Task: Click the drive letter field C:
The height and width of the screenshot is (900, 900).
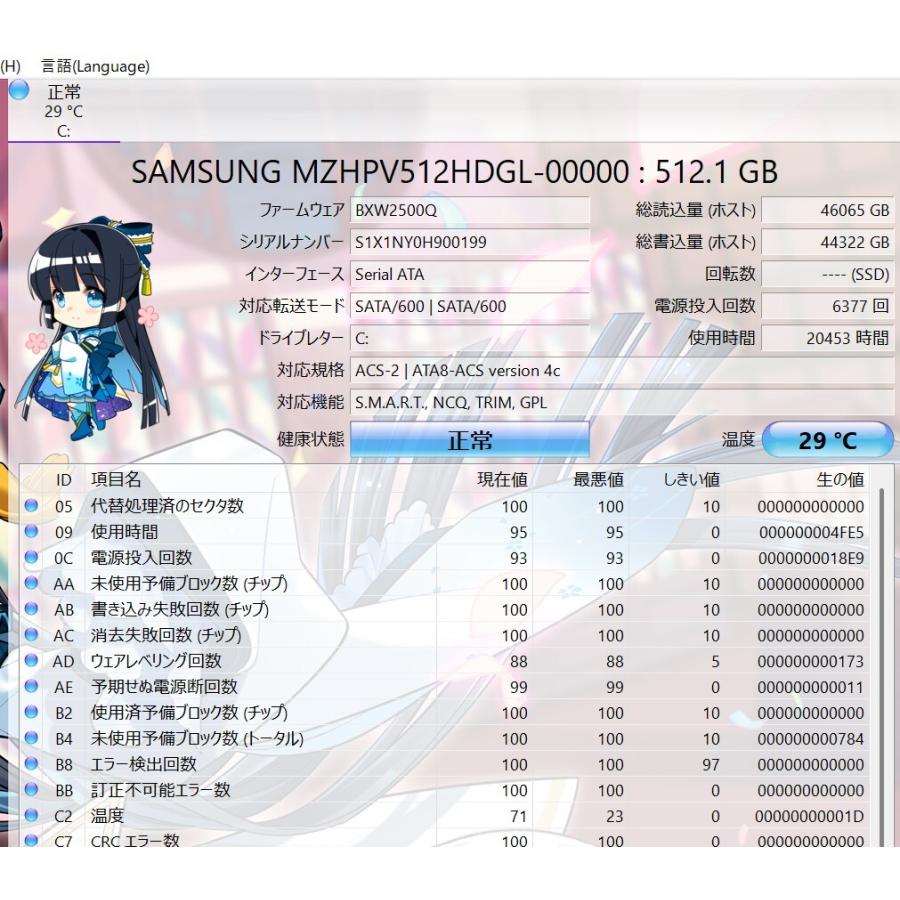Action: point(470,338)
